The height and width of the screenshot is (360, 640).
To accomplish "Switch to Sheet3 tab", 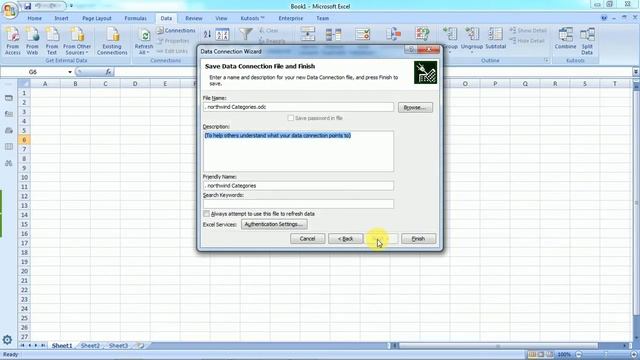I will point(118,346).
